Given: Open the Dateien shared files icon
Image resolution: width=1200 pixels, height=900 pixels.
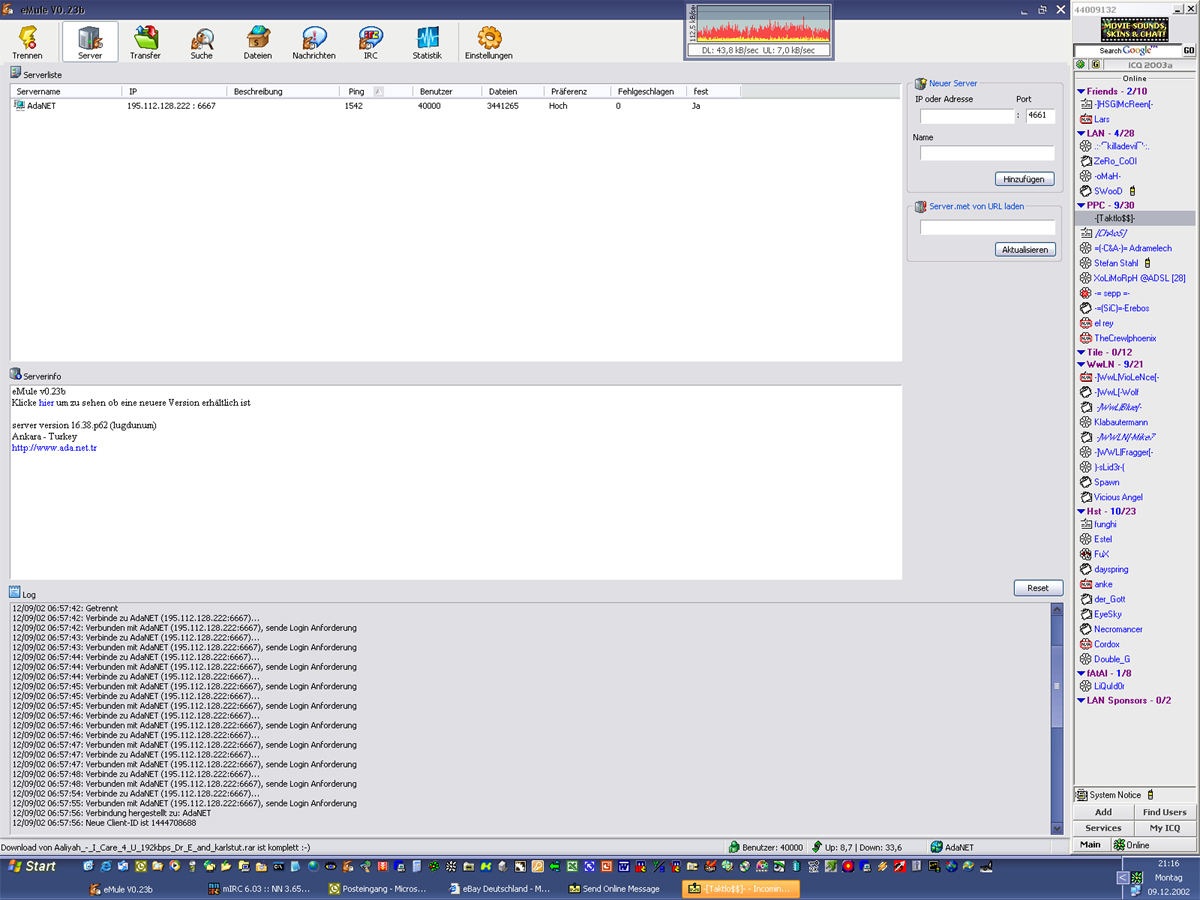Looking at the screenshot, I should coord(257,42).
